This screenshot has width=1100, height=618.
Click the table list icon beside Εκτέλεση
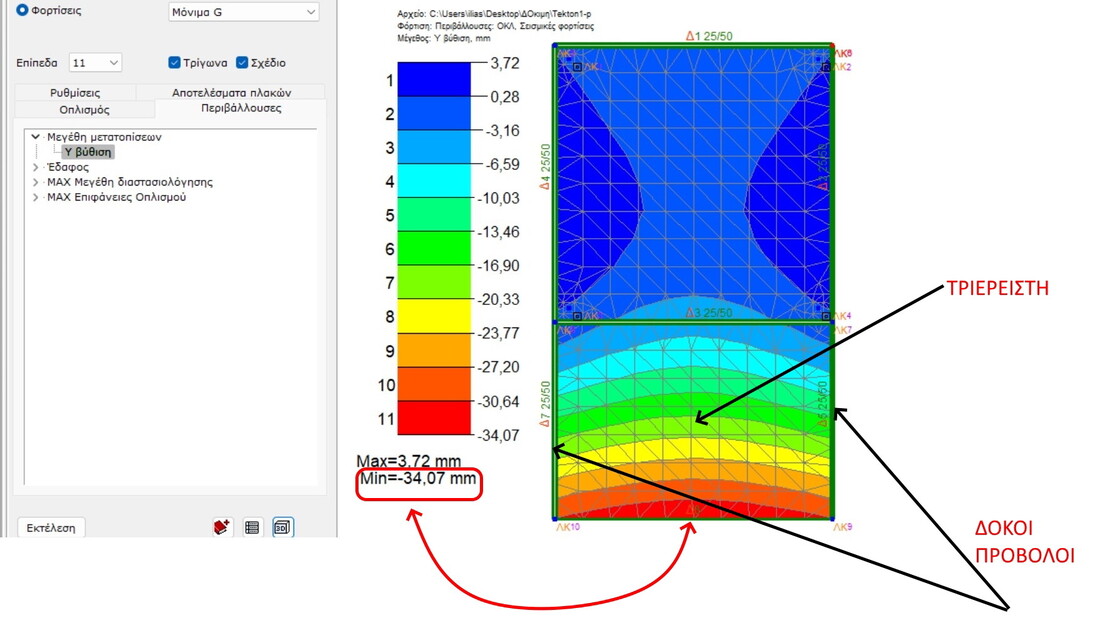click(253, 527)
